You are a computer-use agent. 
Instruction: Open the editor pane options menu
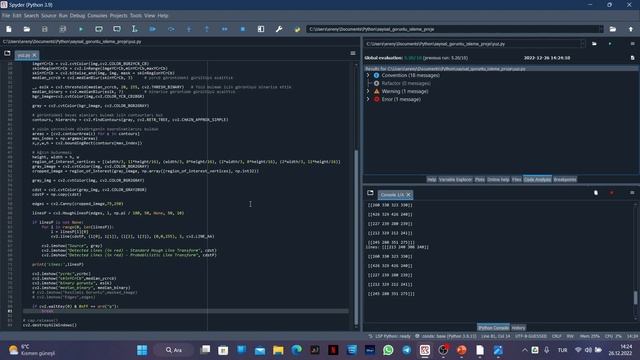tap(353, 53)
